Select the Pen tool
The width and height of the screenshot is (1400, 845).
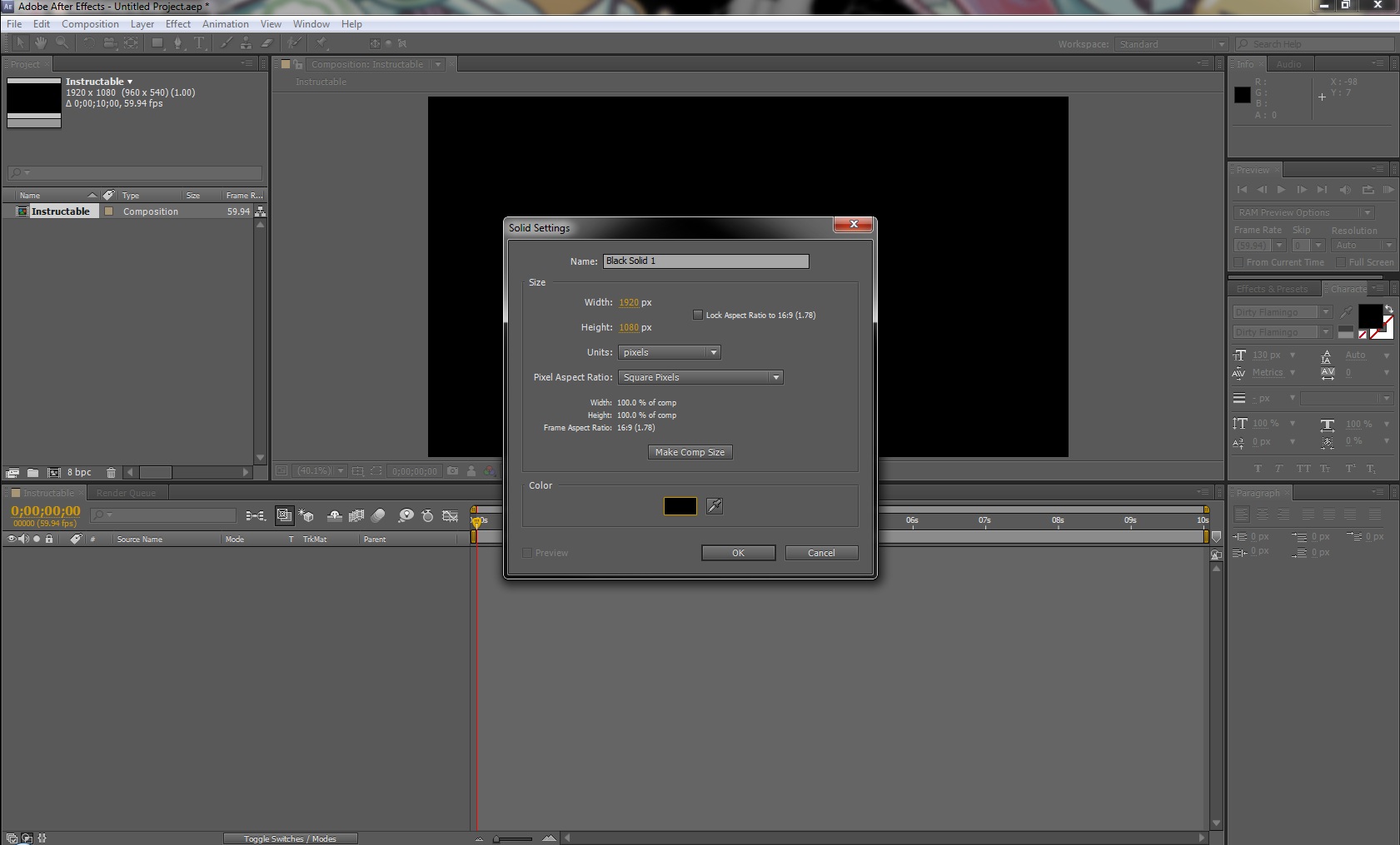[177, 42]
